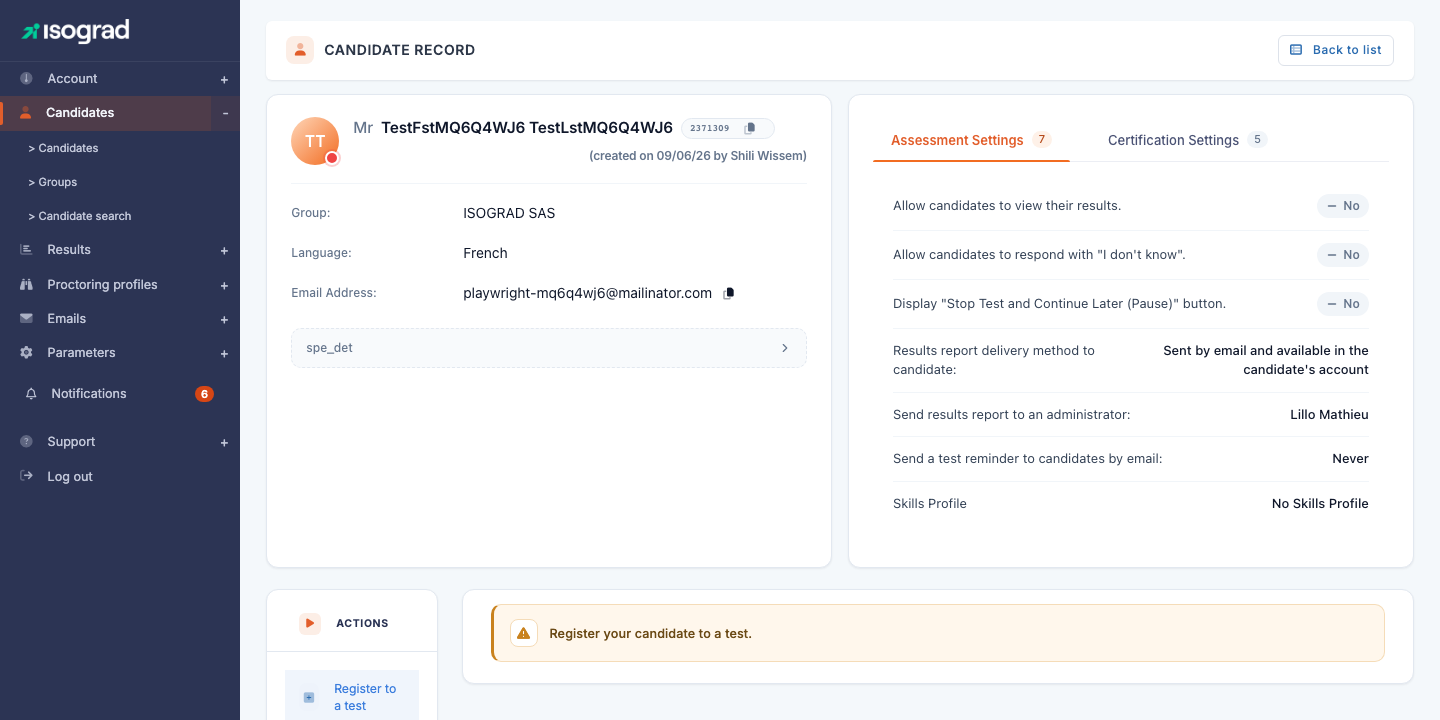Click the Actions play icon
Screen dimensions: 1440x720
point(310,623)
